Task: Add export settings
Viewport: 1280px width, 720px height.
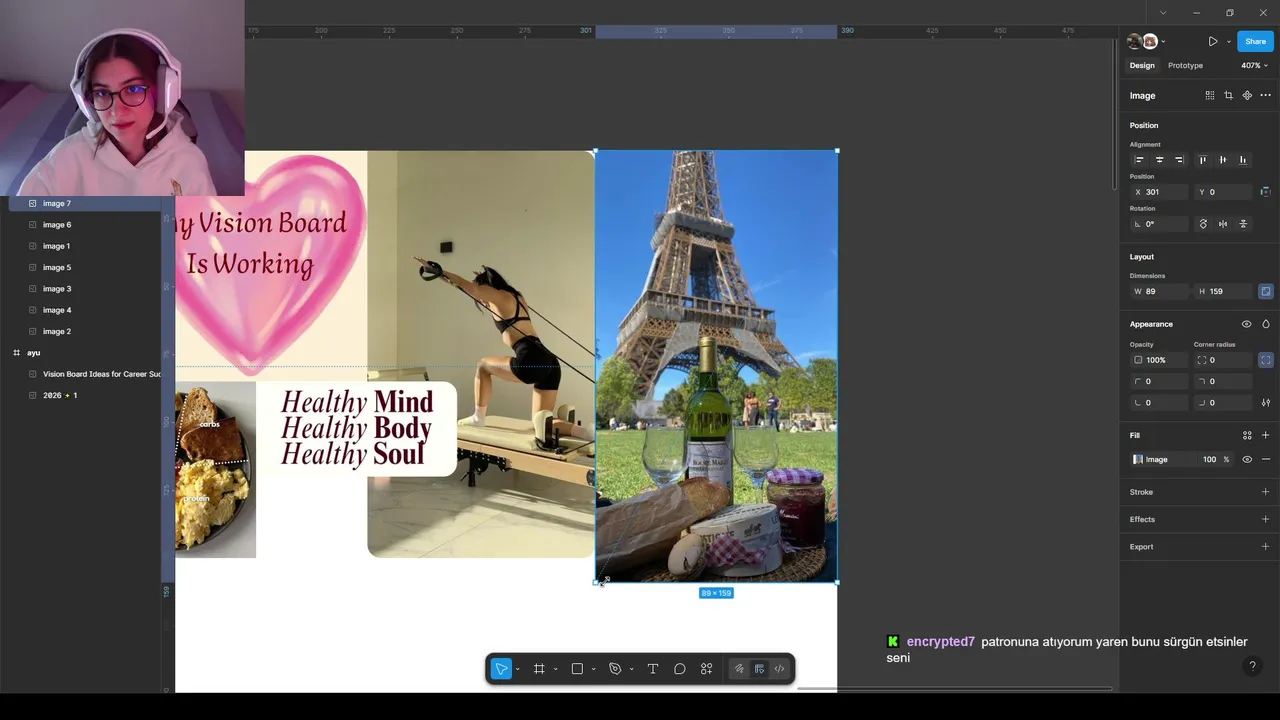Action: pos(1266,546)
